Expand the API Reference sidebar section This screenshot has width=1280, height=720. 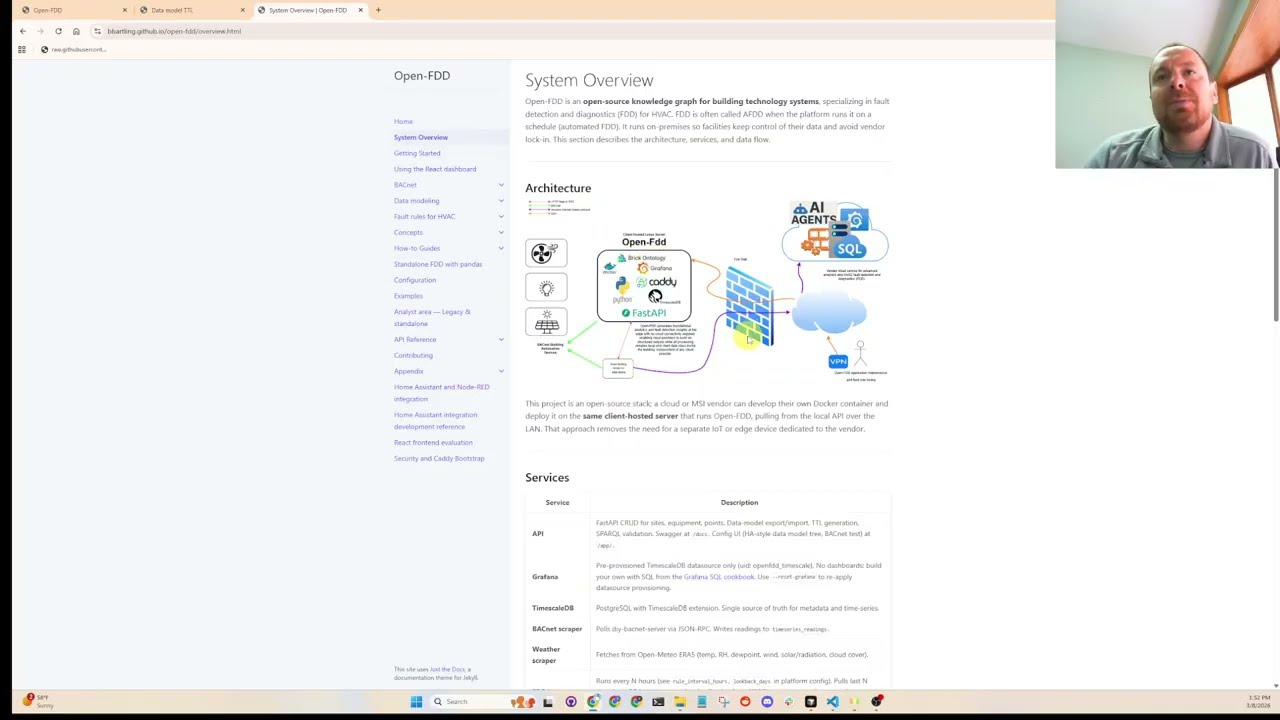501,340
